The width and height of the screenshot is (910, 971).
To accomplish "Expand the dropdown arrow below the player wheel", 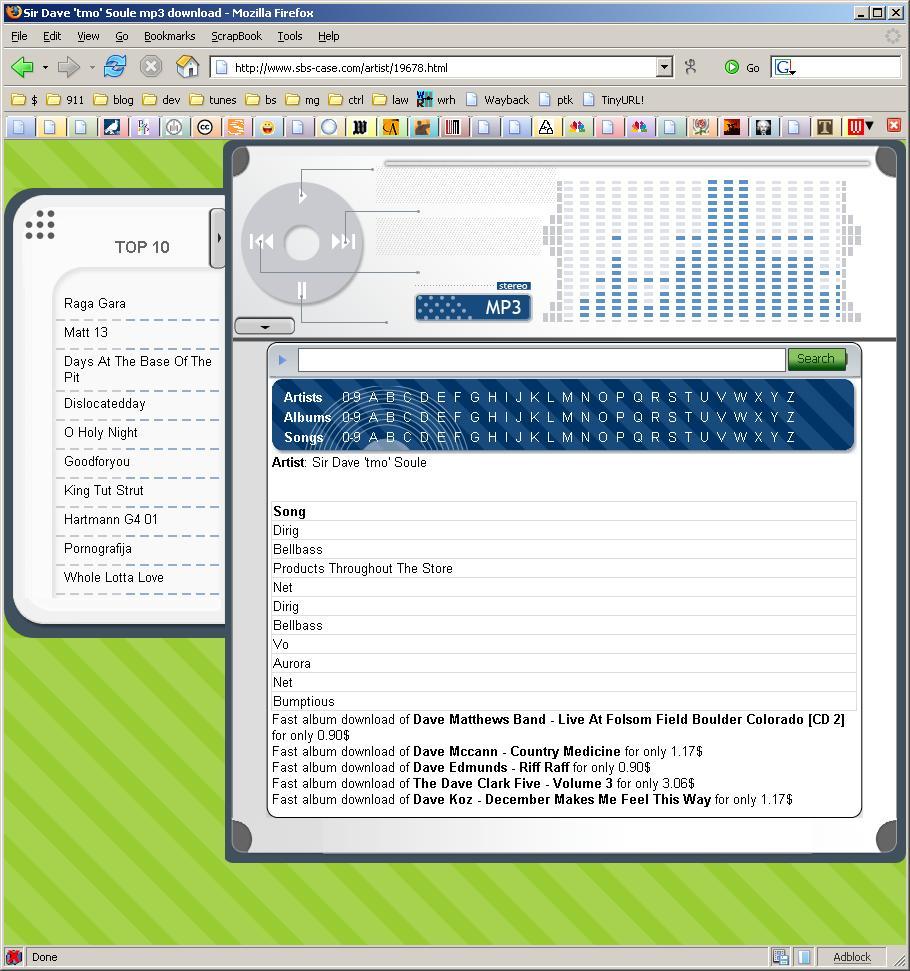I will click(x=264, y=326).
